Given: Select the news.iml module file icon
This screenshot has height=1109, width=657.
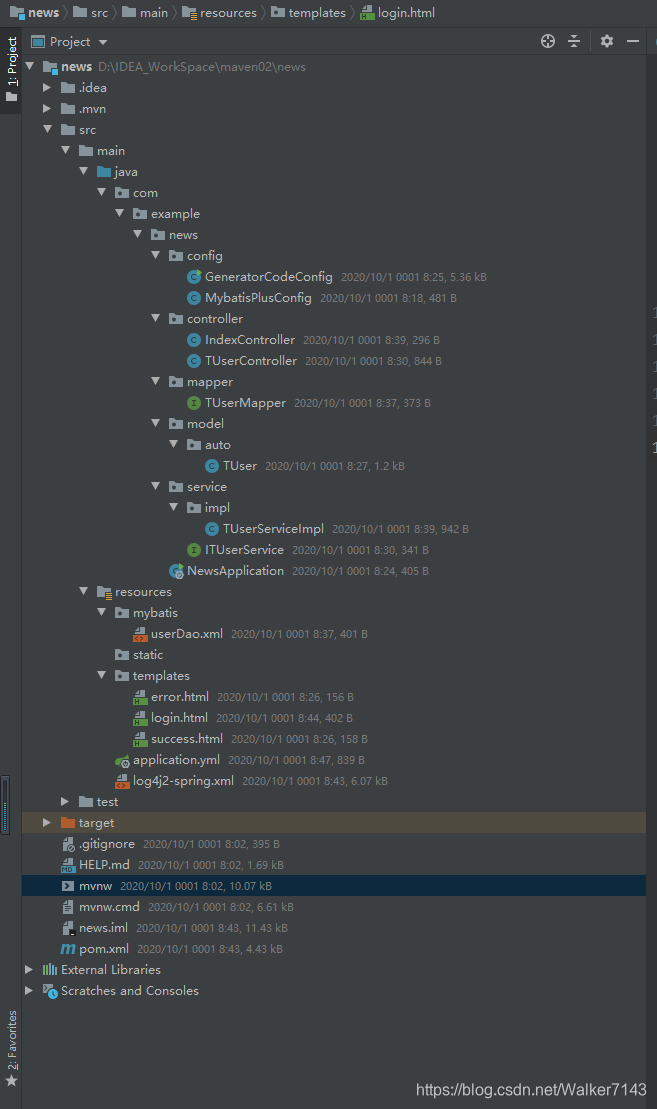Looking at the screenshot, I should tap(68, 928).
